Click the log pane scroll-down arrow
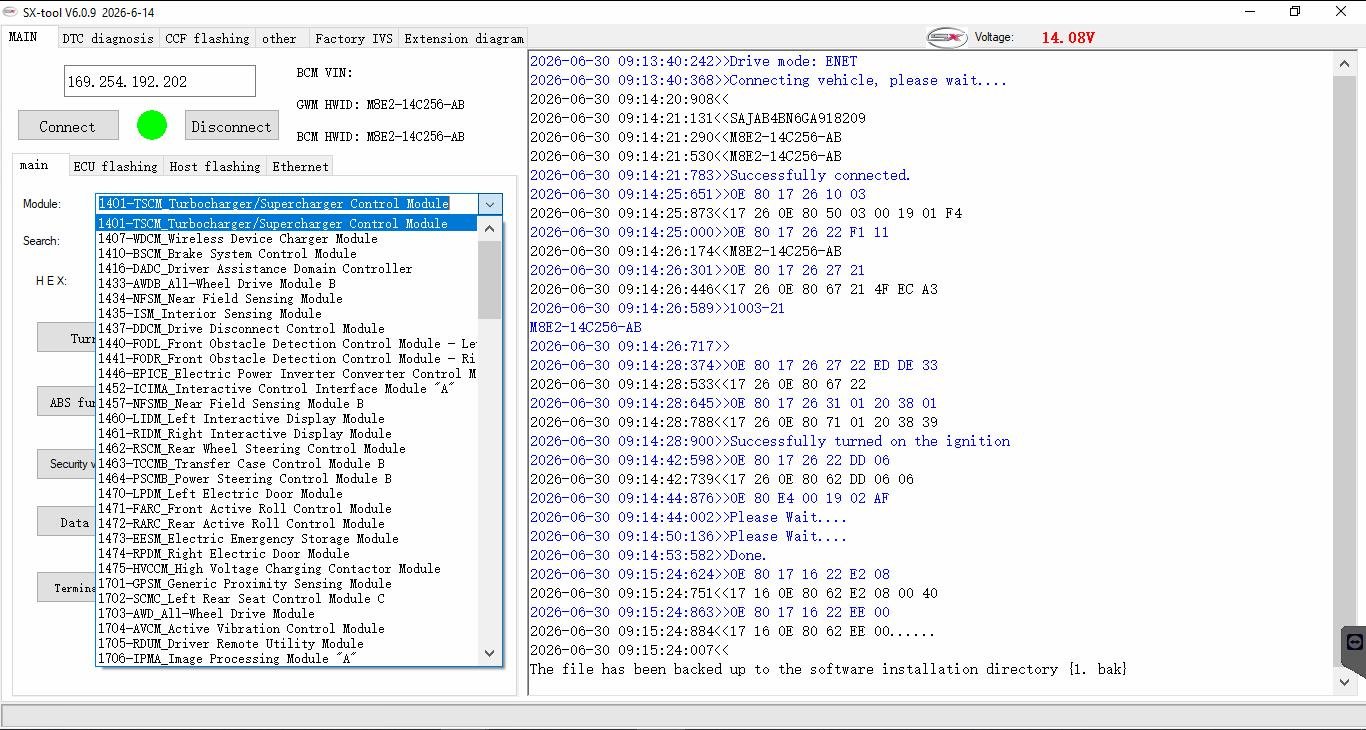The height and width of the screenshot is (730, 1366). pos(1344,682)
